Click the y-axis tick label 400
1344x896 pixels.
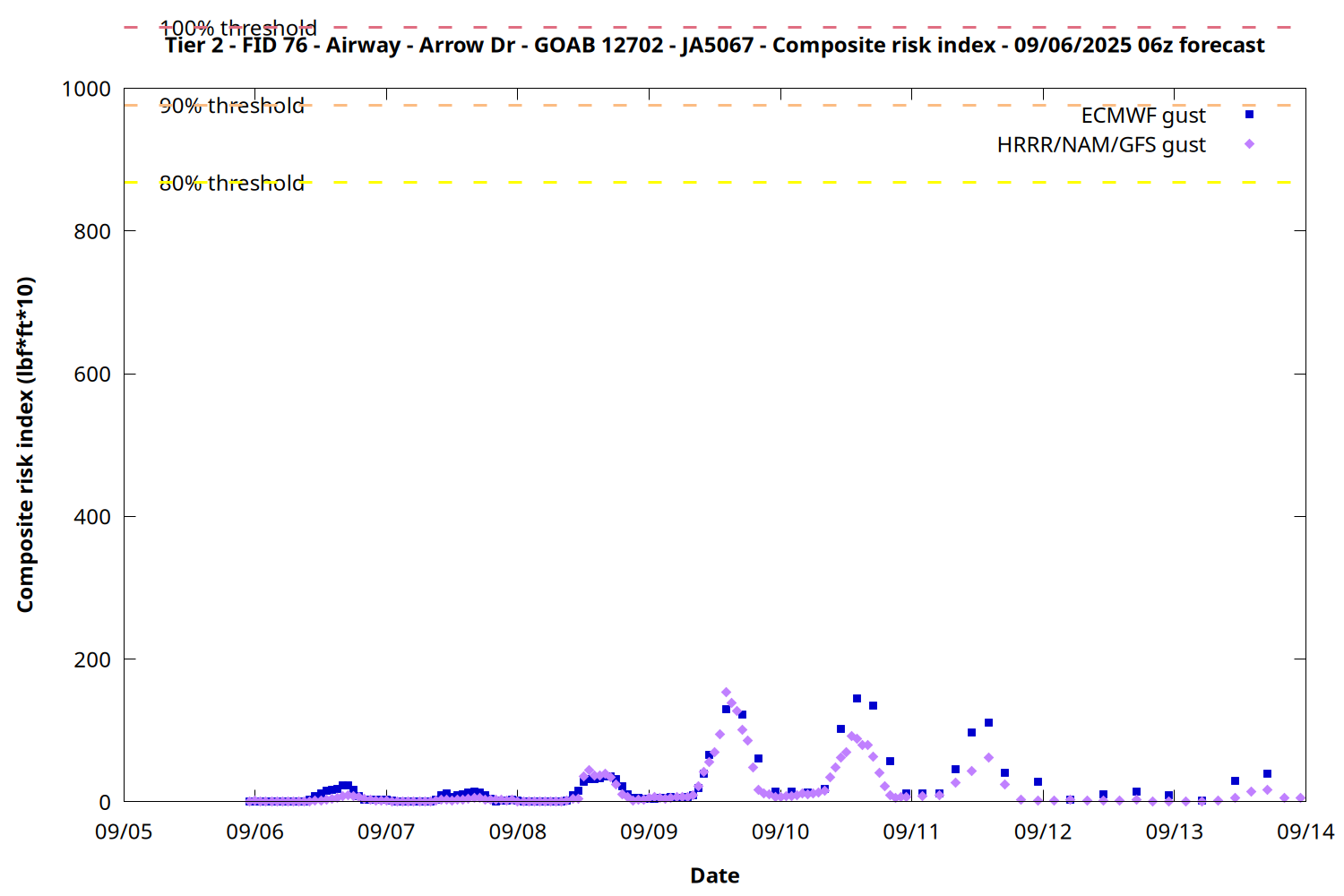click(92, 517)
